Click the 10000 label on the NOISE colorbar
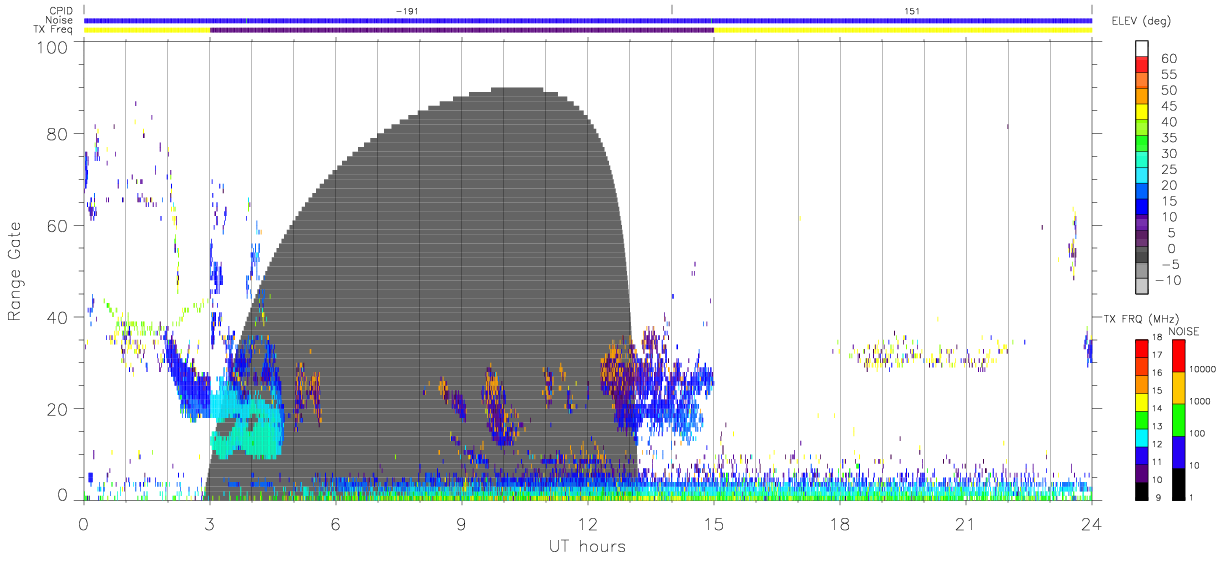 (1203, 369)
